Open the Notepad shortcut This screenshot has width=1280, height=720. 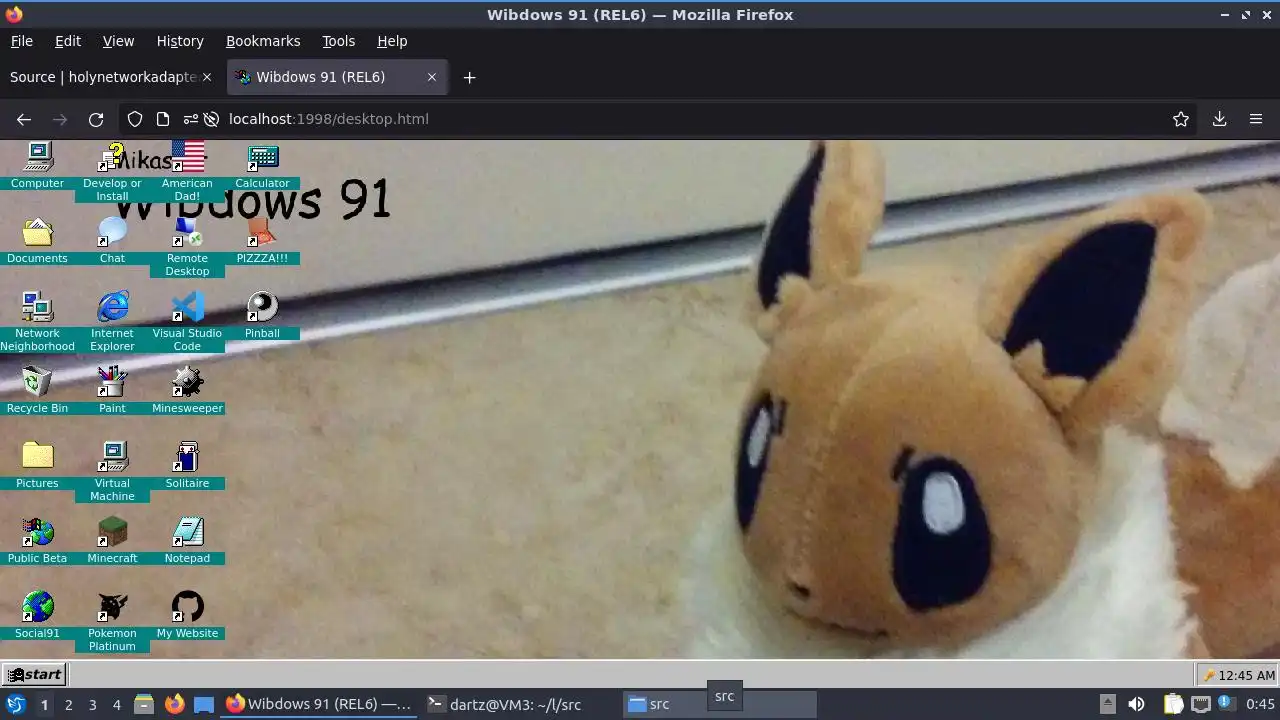point(187,540)
